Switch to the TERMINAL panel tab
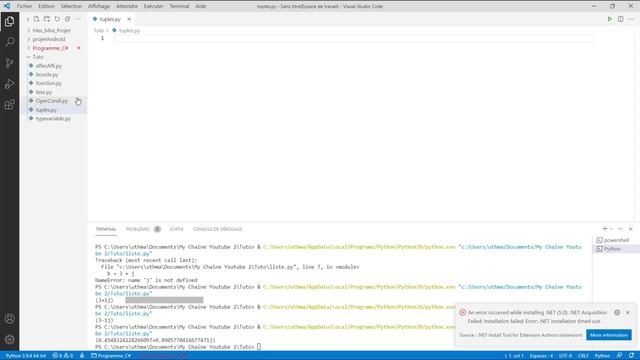This screenshot has width=640, height=360. point(106,229)
